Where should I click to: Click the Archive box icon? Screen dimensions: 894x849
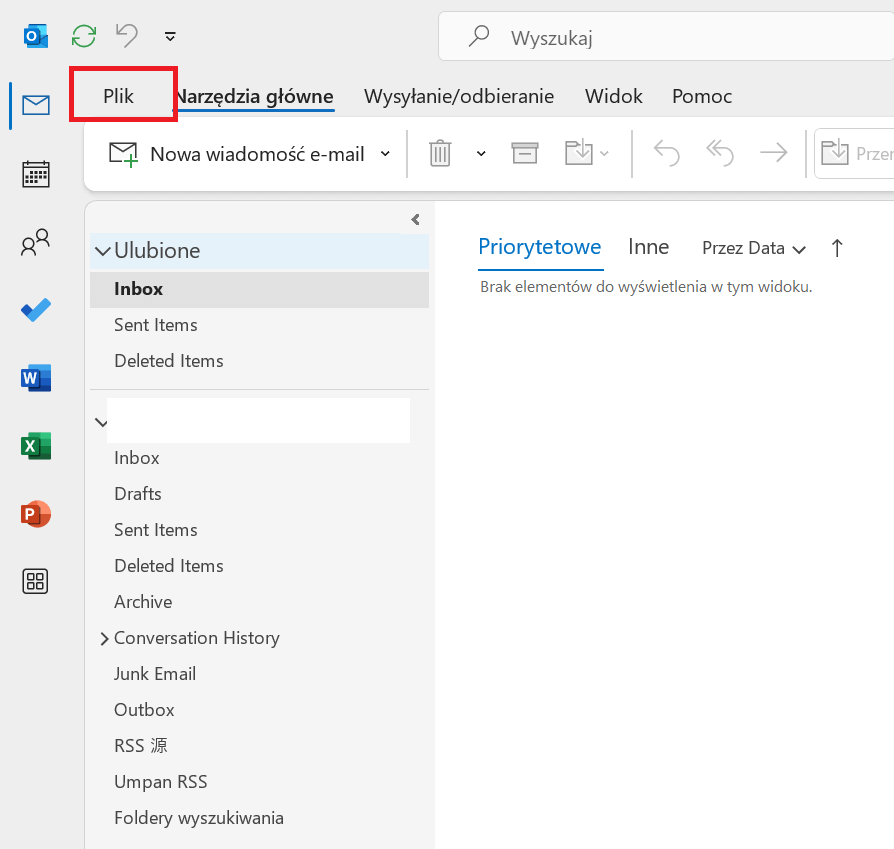[x=525, y=153]
